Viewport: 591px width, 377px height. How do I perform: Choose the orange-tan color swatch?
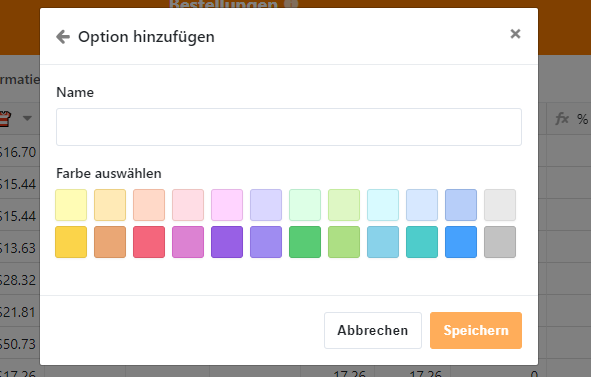(x=110, y=242)
